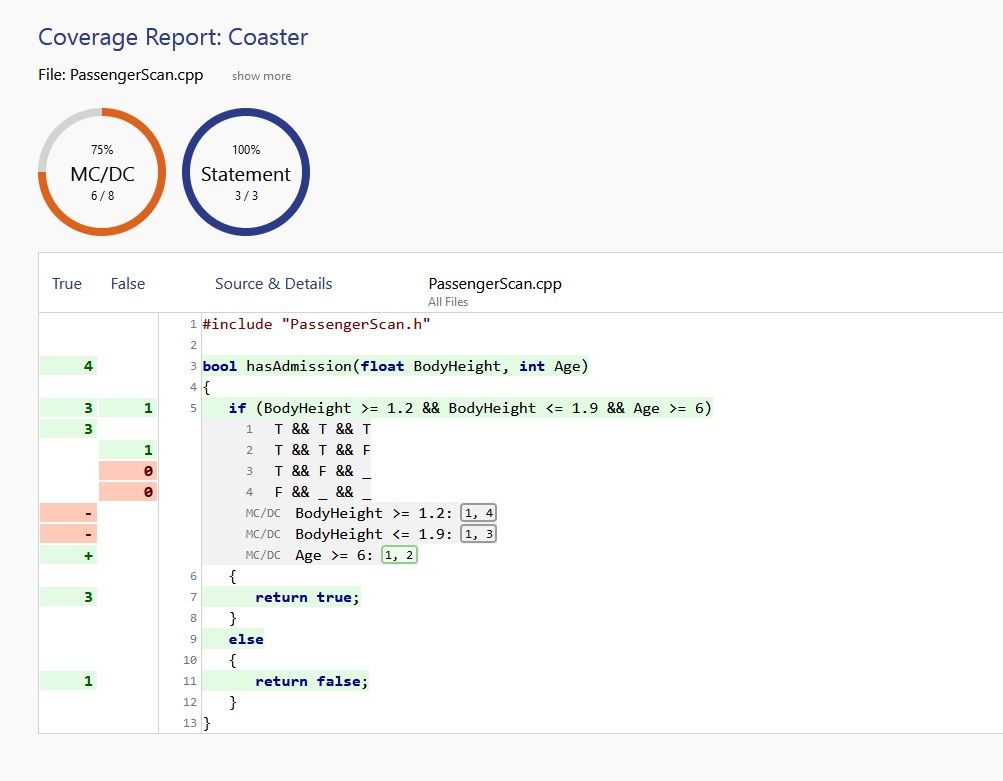Expand file details via show more
Viewport: 1003px width, 781px height.
(x=261, y=75)
